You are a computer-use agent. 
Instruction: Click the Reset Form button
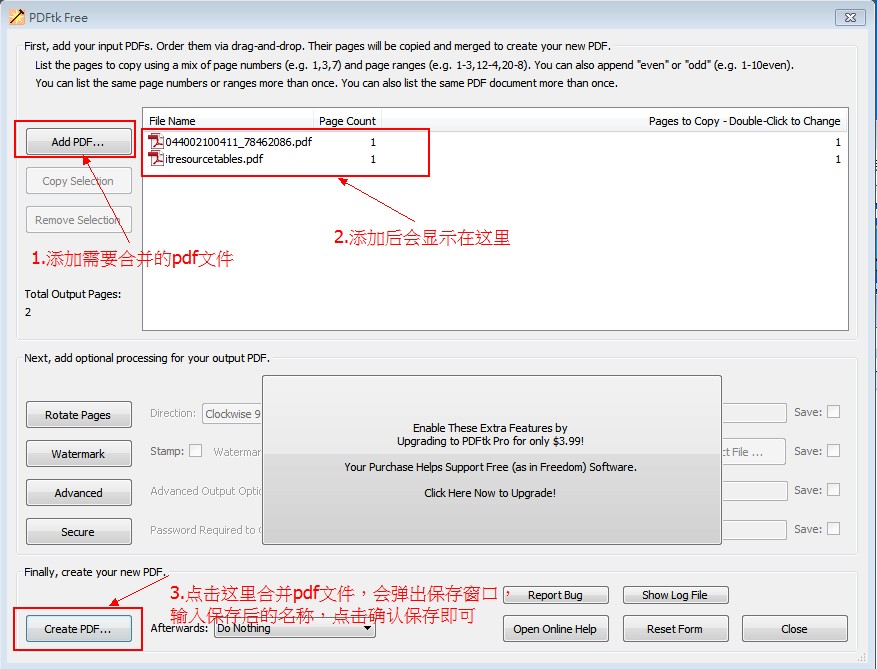tap(675, 629)
